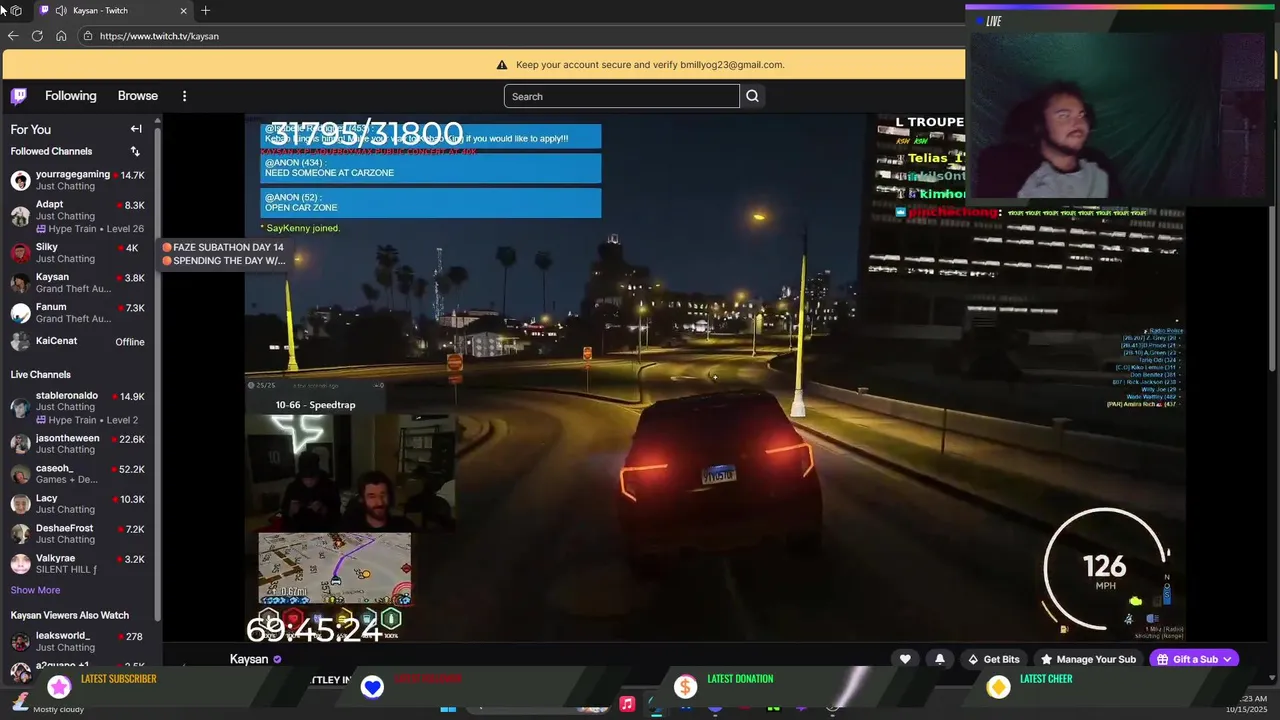
Task: Click the Get Bits button
Action: tap(993, 659)
